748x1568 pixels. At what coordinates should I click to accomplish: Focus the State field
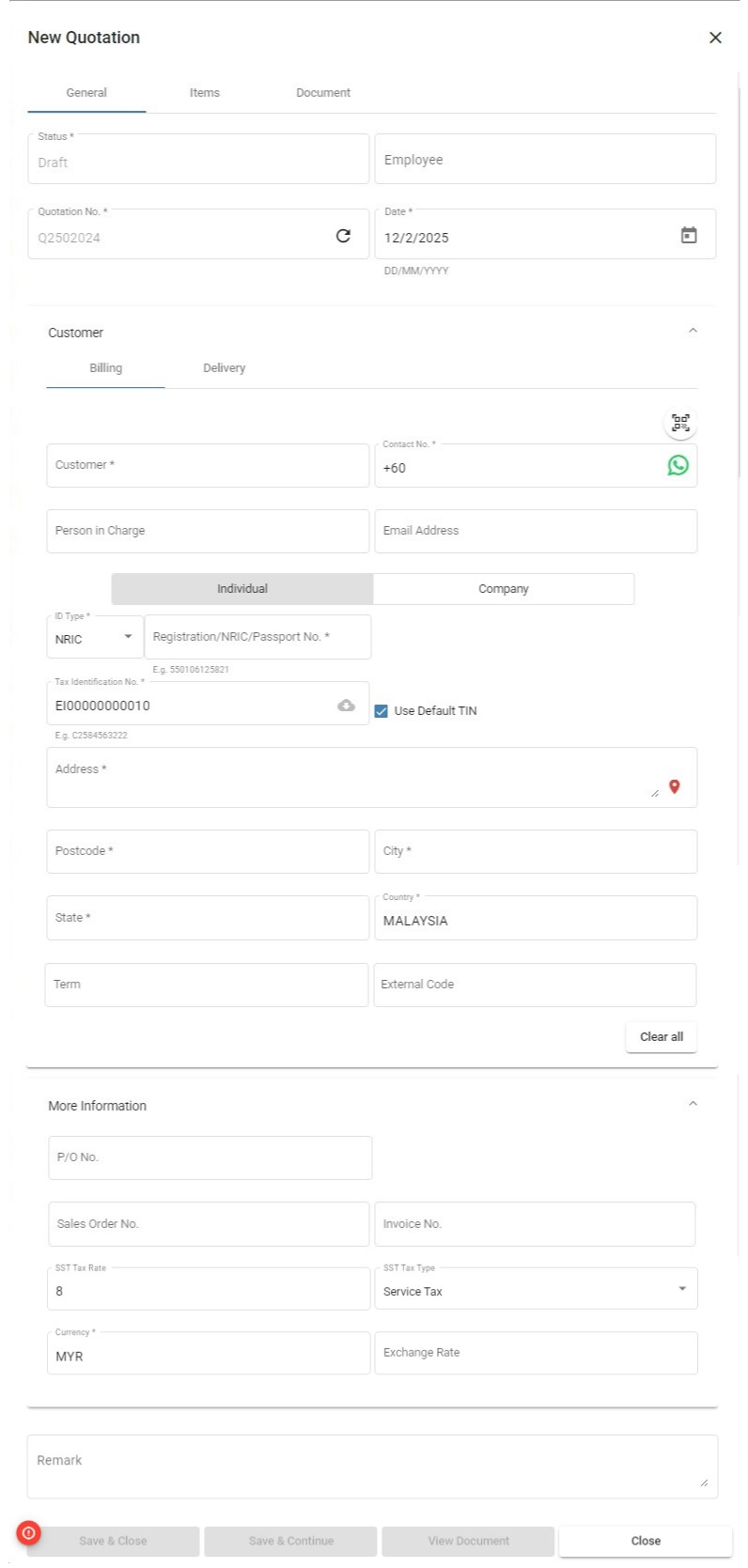(x=208, y=918)
